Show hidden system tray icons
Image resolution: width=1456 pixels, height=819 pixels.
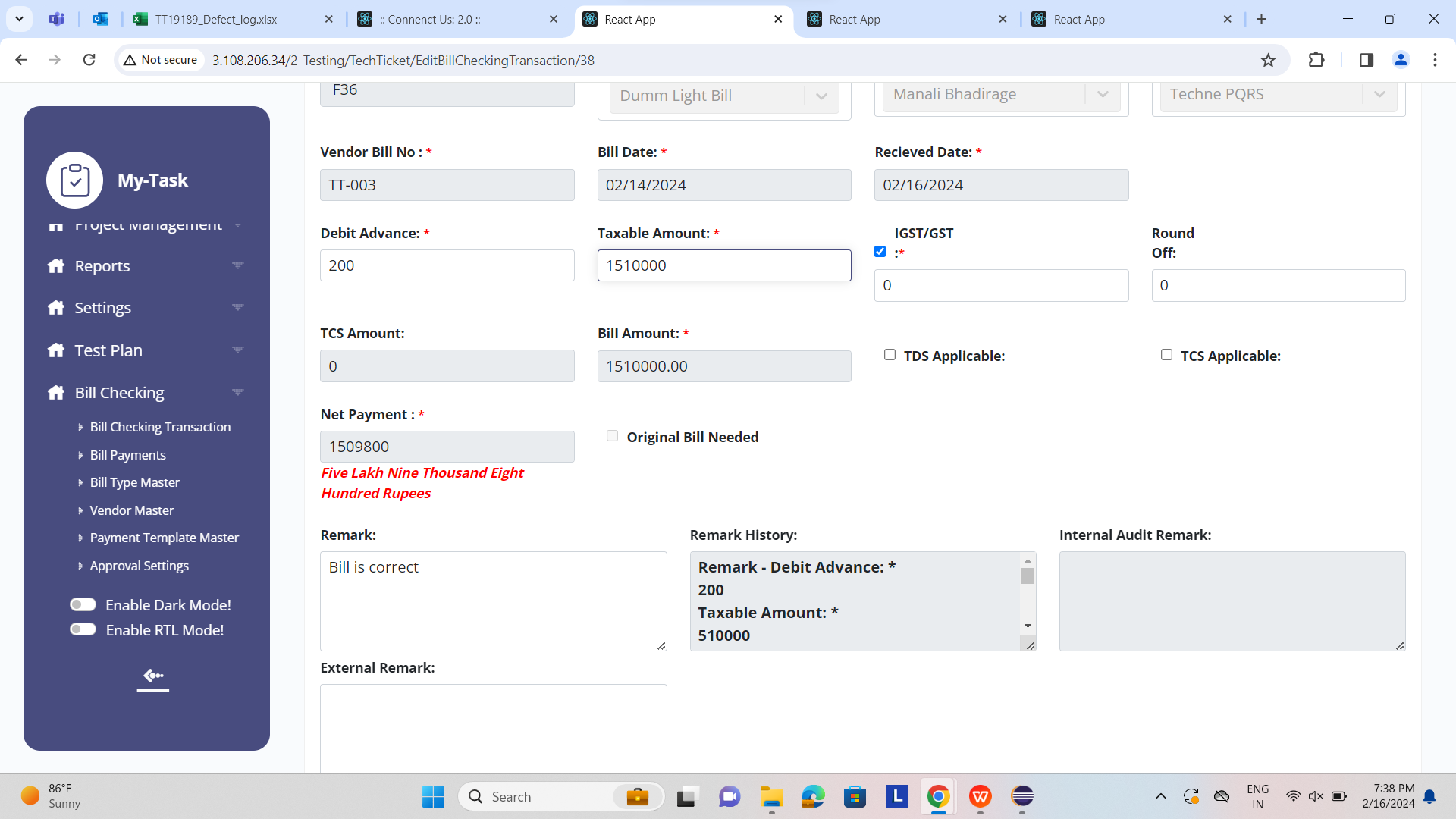click(x=1160, y=796)
